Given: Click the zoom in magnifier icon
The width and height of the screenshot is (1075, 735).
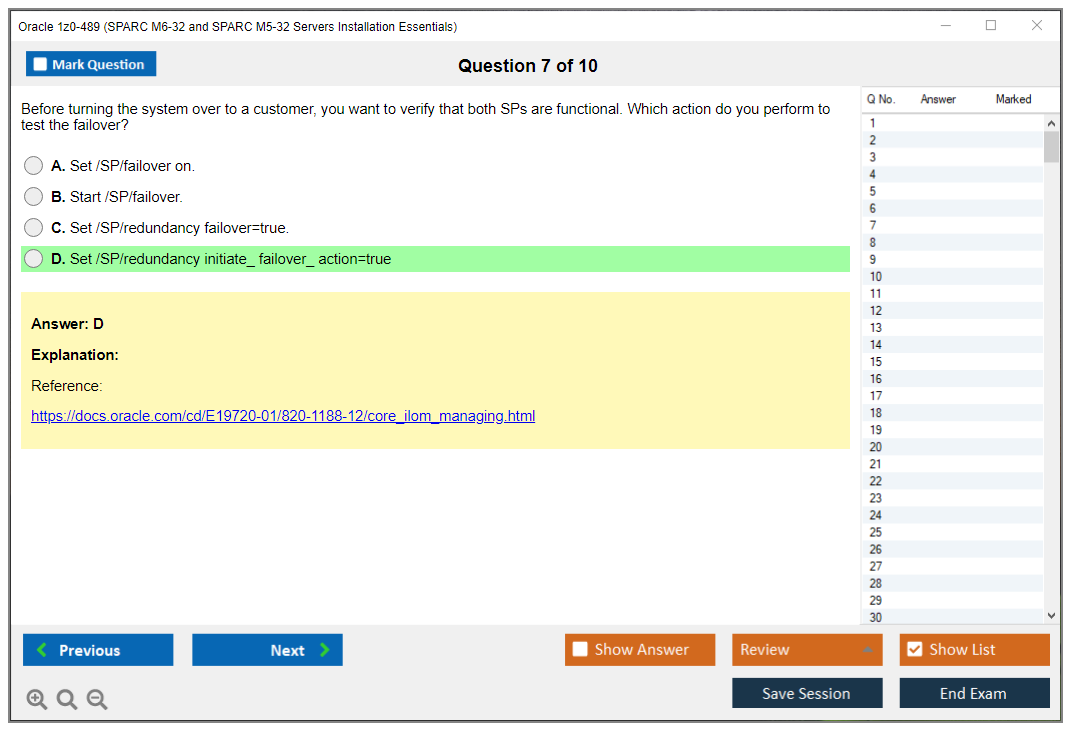Looking at the screenshot, I should tap(37, 700).
